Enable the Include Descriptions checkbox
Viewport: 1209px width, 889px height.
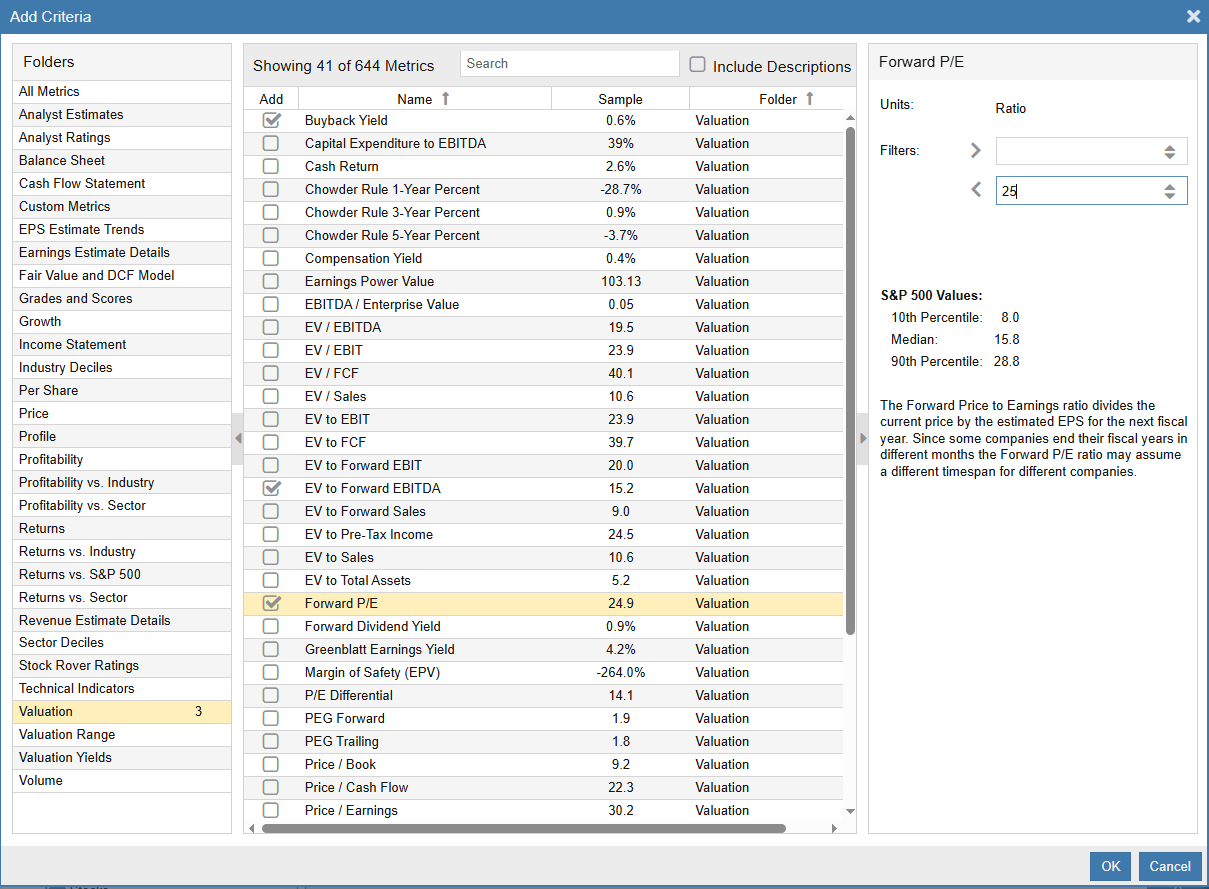pyautogui.click(x=698, y=65)
